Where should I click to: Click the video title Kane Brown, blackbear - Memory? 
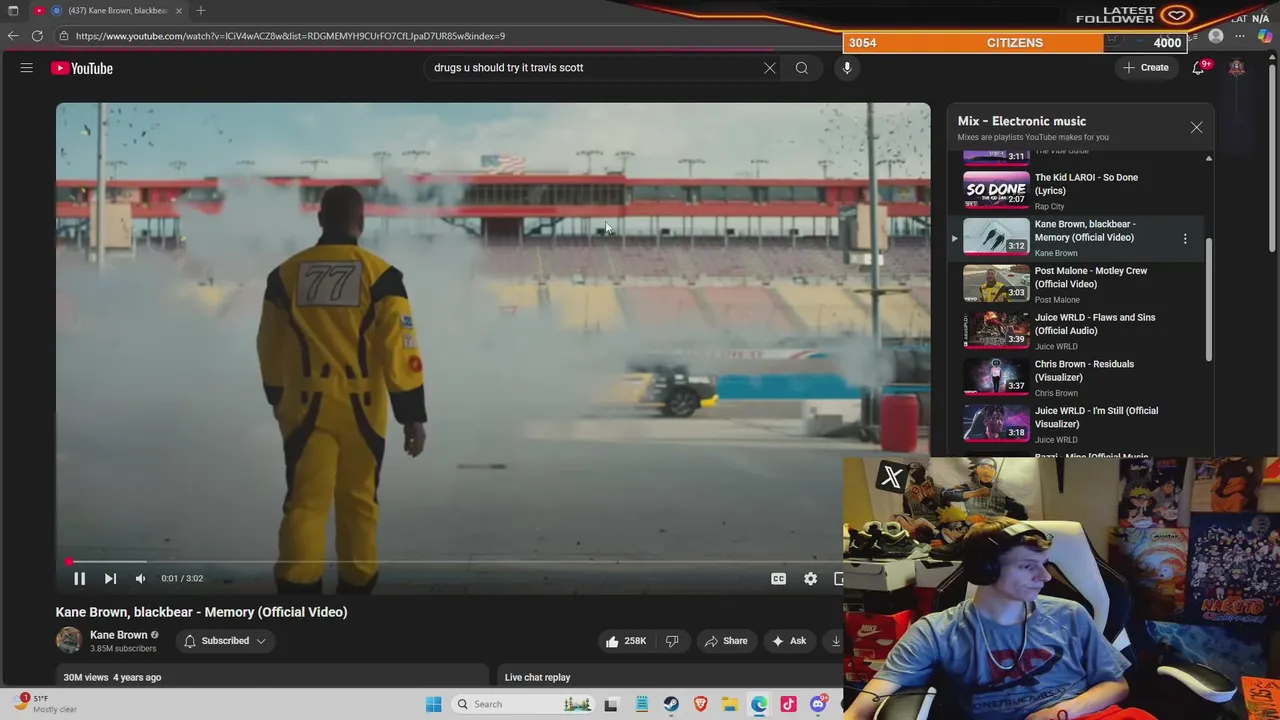(201, 612)
